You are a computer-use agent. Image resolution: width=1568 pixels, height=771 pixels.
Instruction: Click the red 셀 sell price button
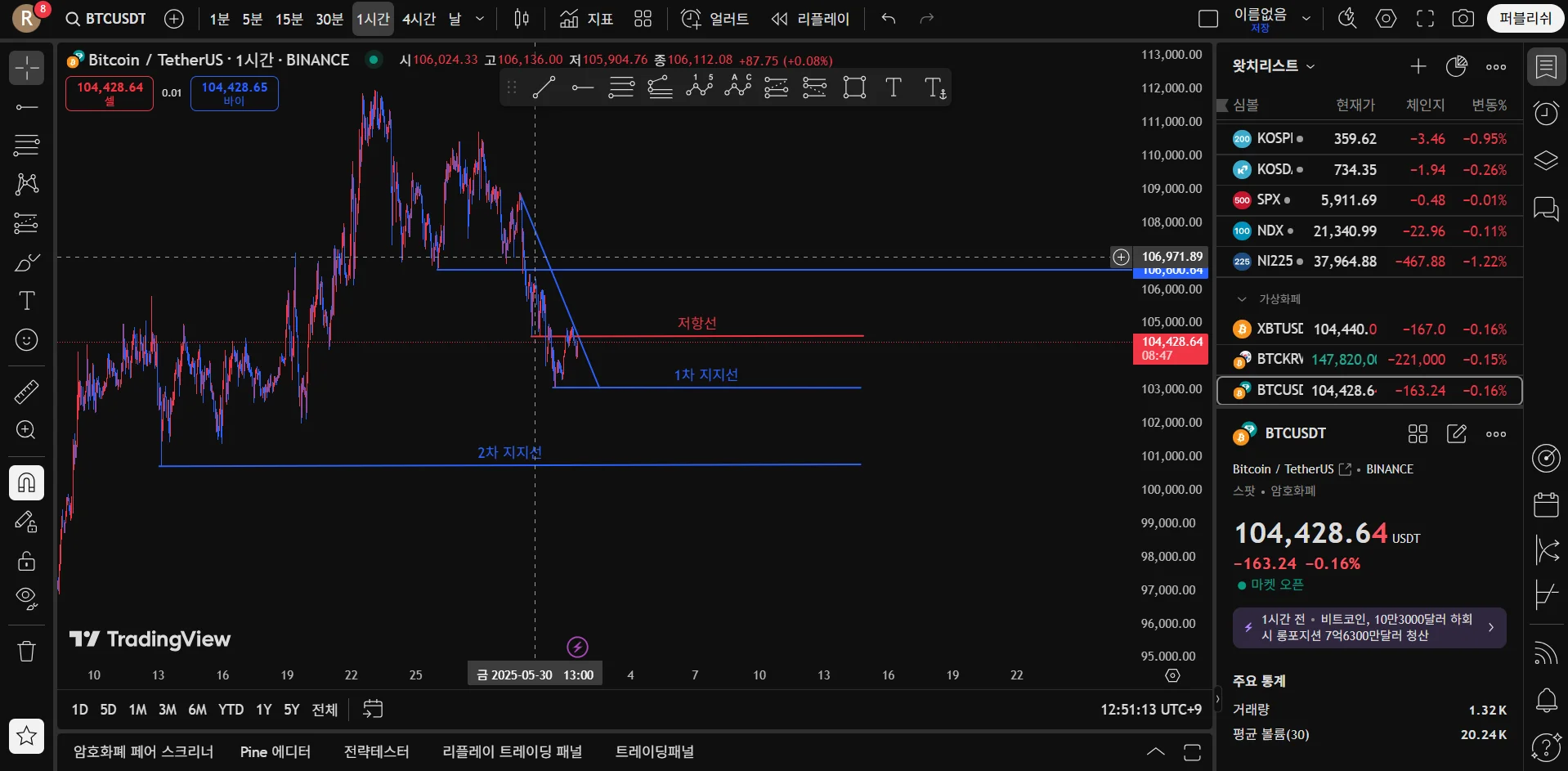point(110,93)
